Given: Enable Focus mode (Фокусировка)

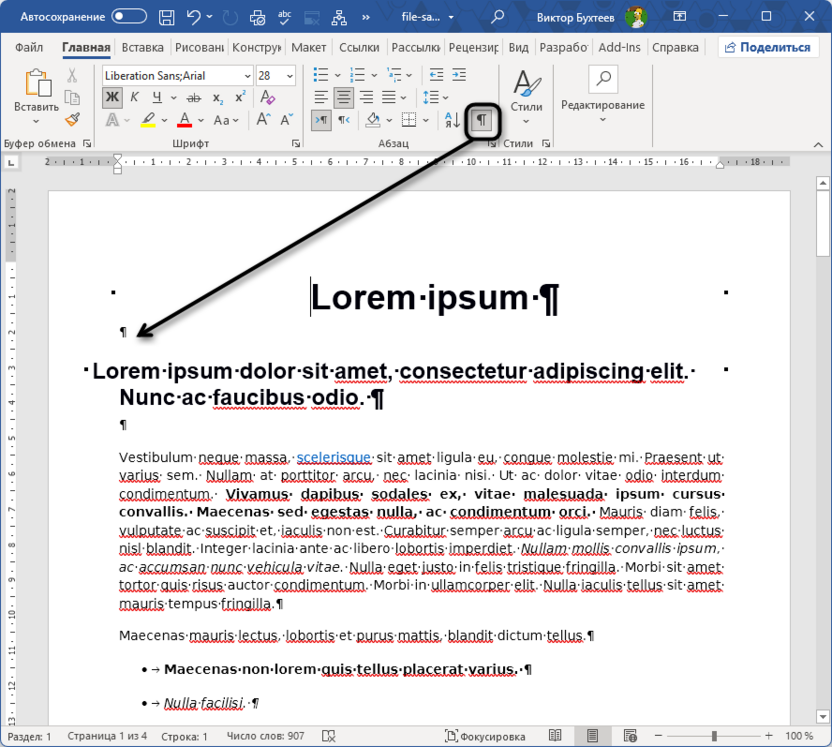Looking at the screenshot, I should [485, 736].
